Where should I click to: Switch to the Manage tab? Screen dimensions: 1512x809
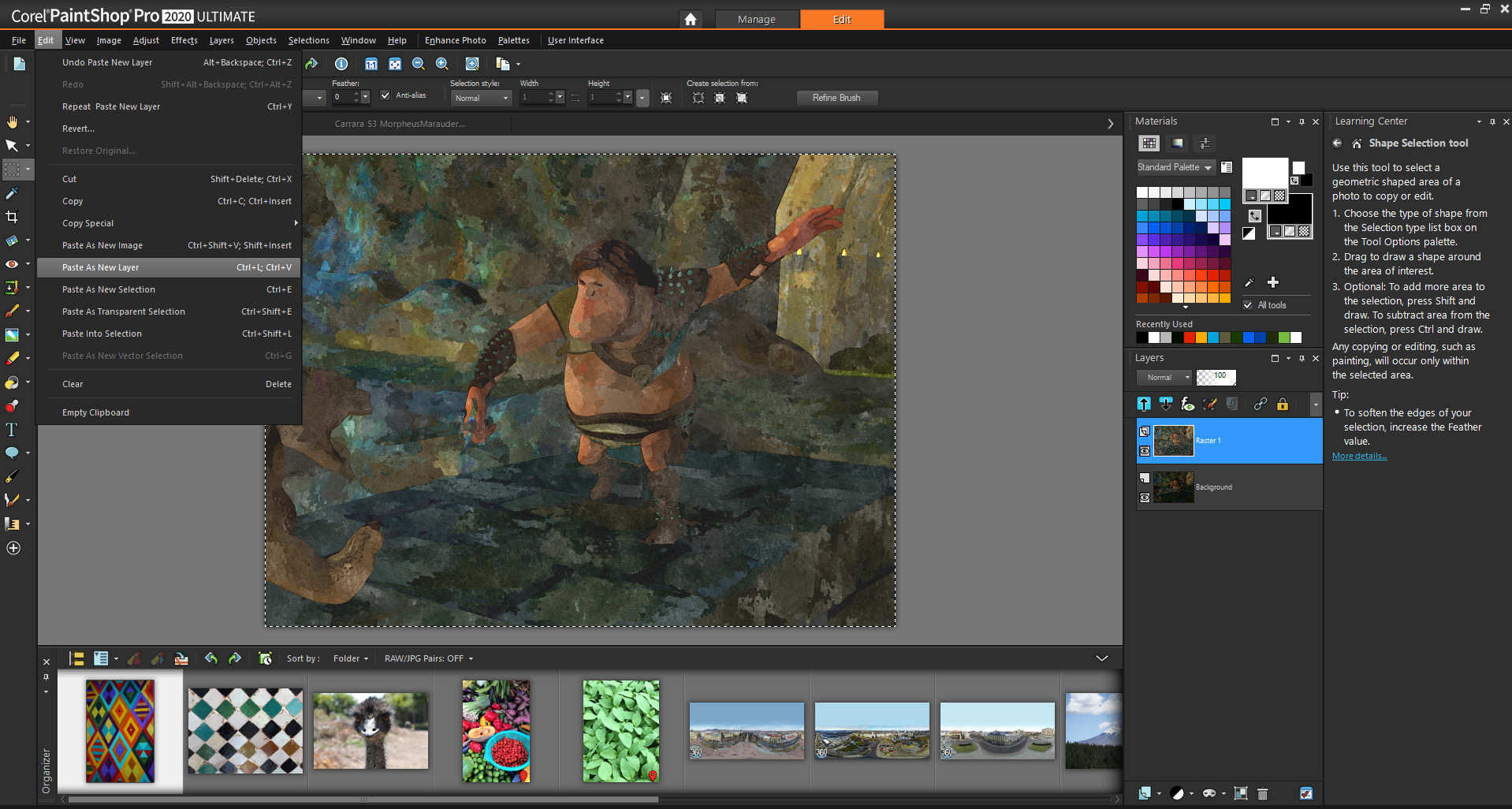pyautogui.click(x=756, y=19)
